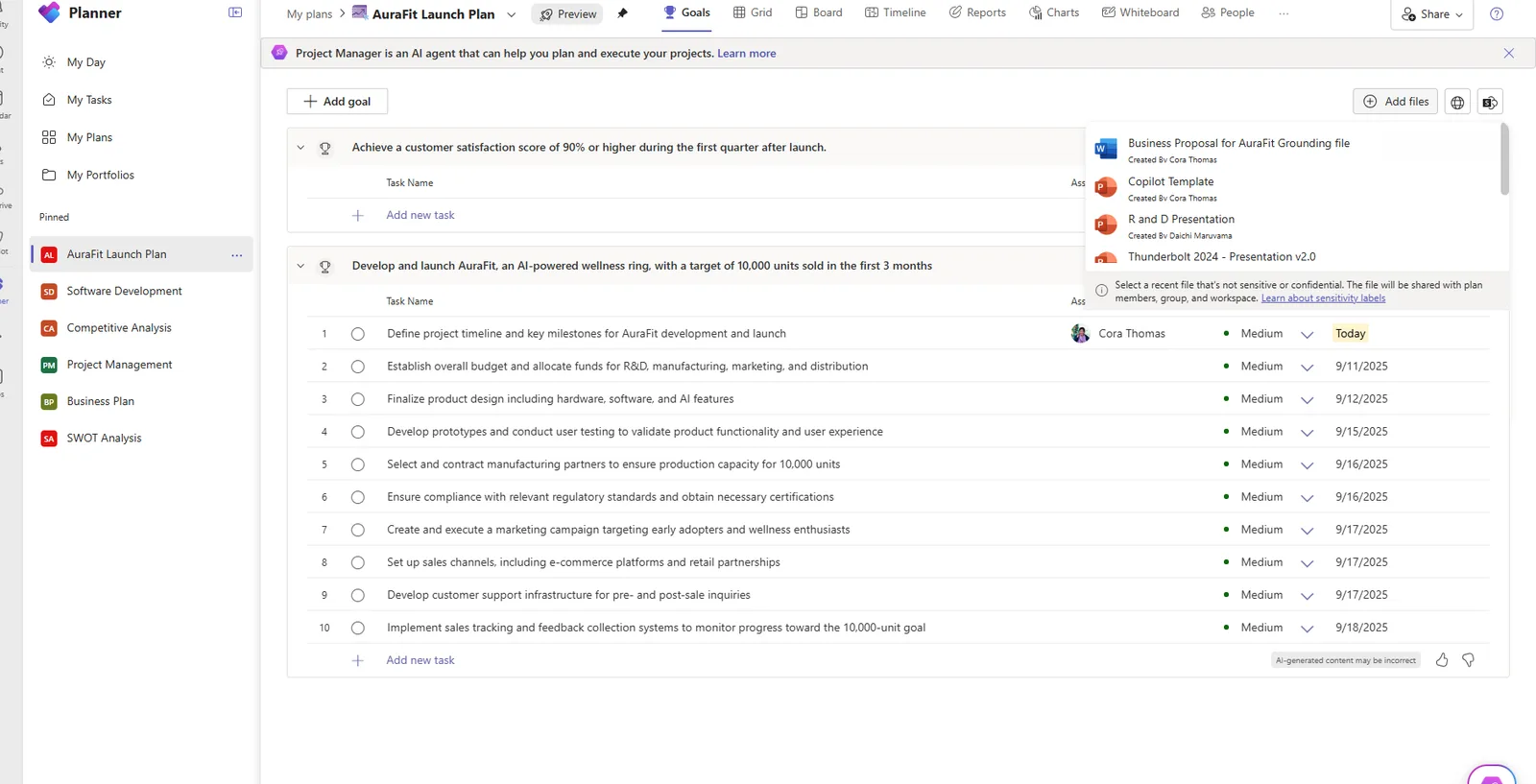Click the Software Development plan icon
Image resolution: width=1536 pixels, height=784 pixels.
coord(49,292)
